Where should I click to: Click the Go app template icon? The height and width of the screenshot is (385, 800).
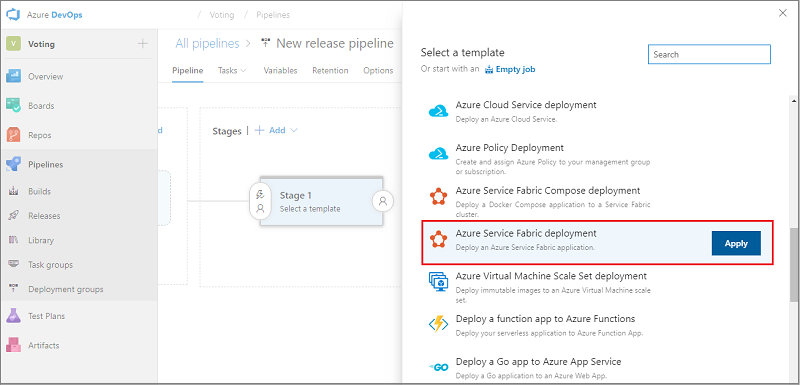click(x=438, y=367)
